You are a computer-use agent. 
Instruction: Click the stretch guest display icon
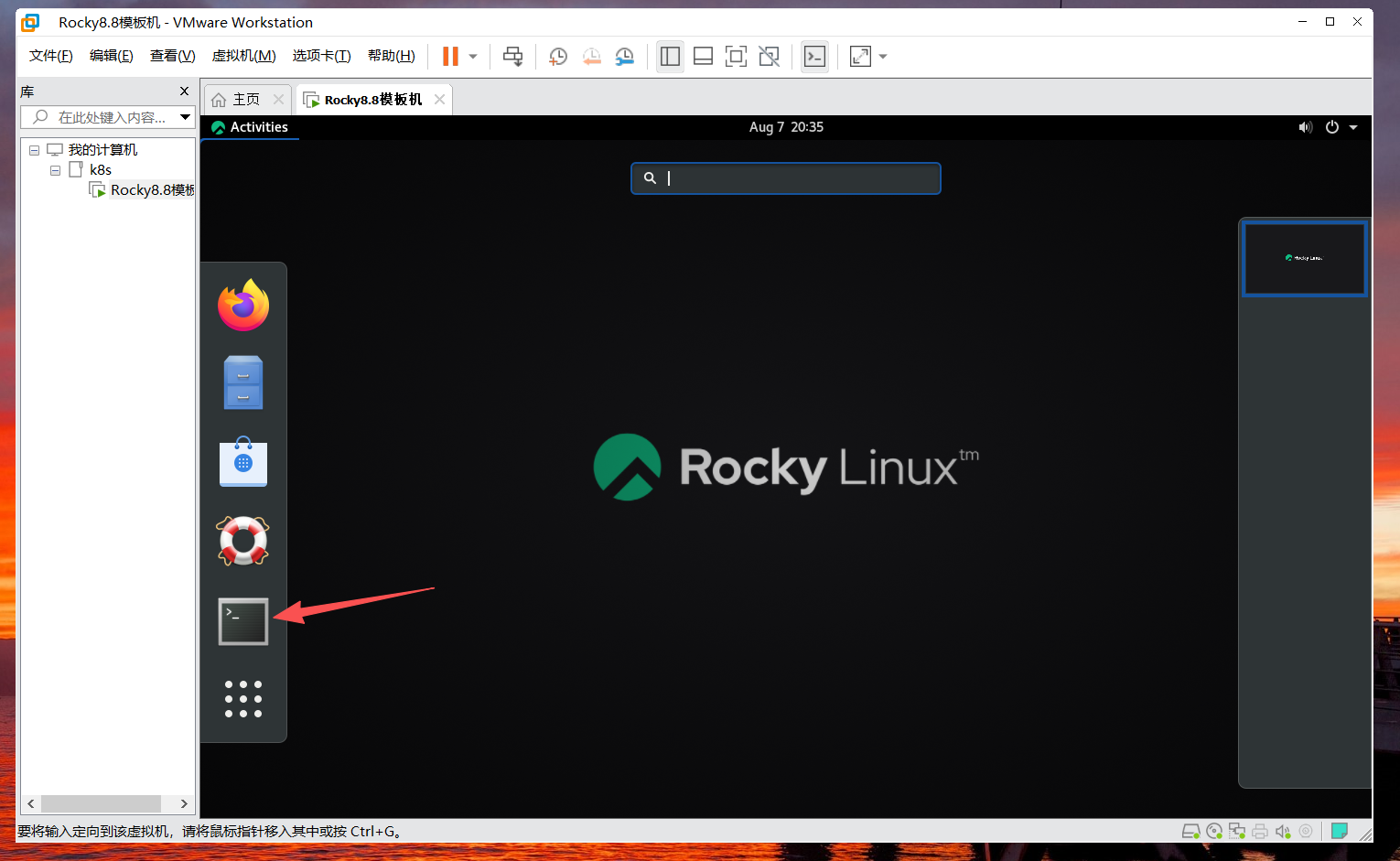click(x=860, y=57)
